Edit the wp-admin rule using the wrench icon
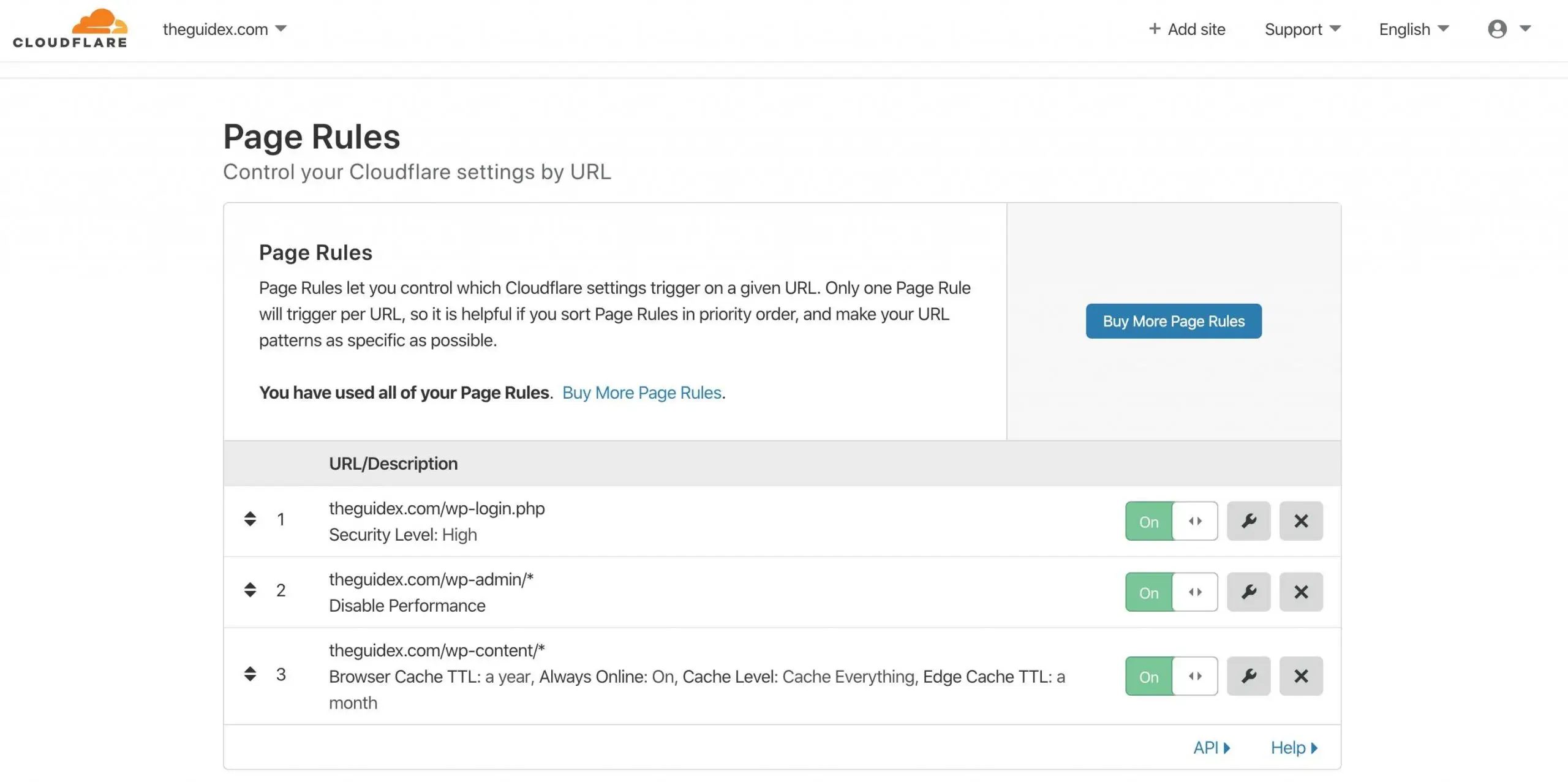 click(1248, 592)
